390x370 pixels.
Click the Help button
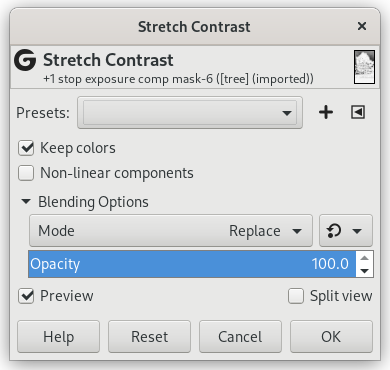(58, 337)
